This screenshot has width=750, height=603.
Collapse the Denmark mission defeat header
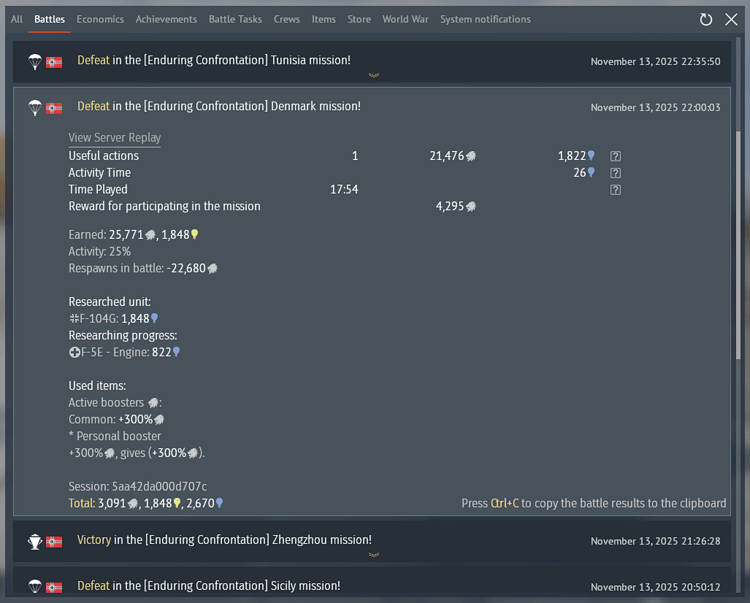tap(219, 107)
